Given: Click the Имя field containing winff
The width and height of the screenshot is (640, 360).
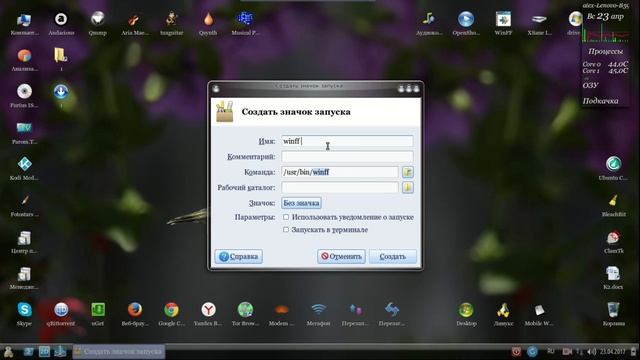Looking at the screenshot, I should point(347,141).
